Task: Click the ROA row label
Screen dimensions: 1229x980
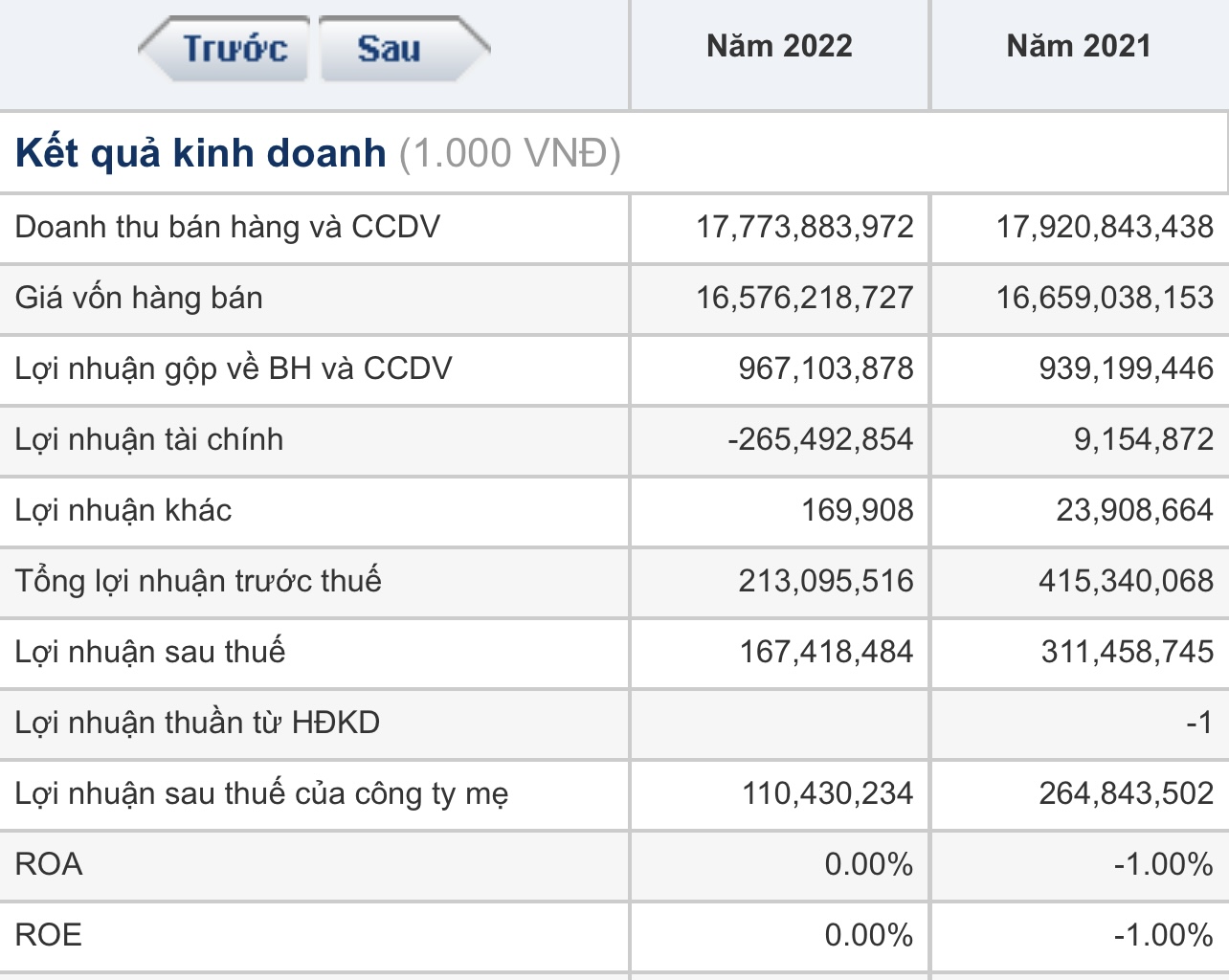Action: pyautogui.click(x=49, y=864)
